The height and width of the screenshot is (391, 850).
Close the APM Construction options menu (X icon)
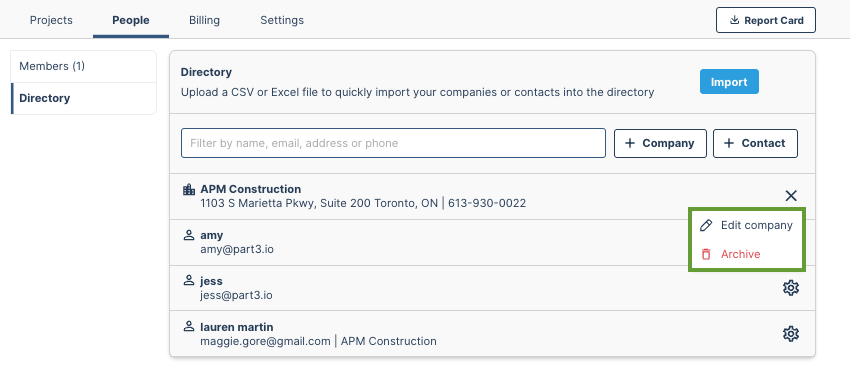(x=791, y=196)
